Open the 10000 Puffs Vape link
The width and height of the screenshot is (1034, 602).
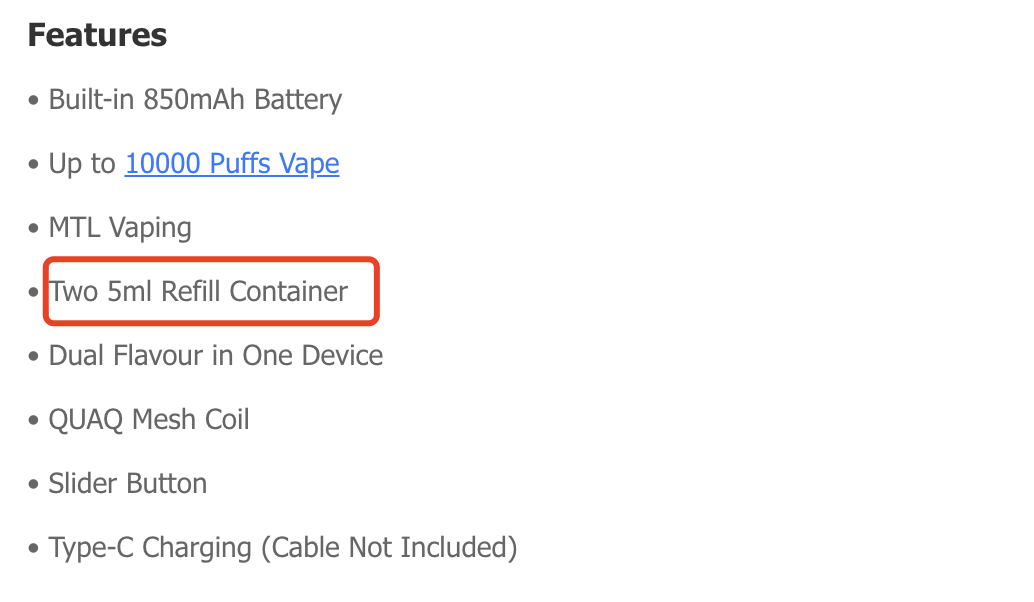pyautogui.click(x=232, y=164)
